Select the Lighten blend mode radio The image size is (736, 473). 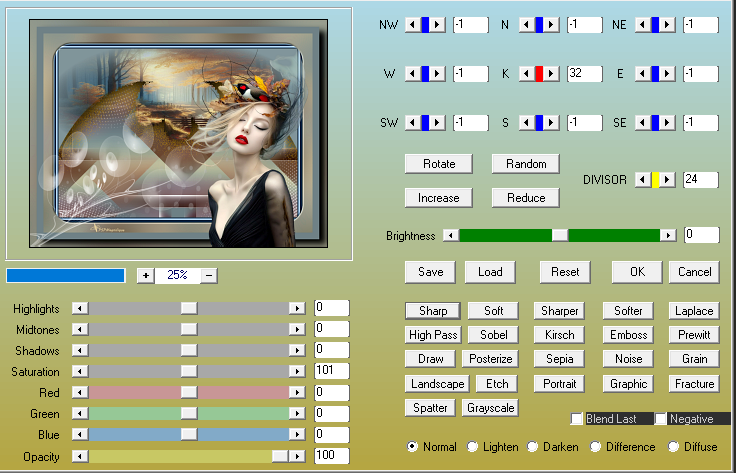(472, 447)
